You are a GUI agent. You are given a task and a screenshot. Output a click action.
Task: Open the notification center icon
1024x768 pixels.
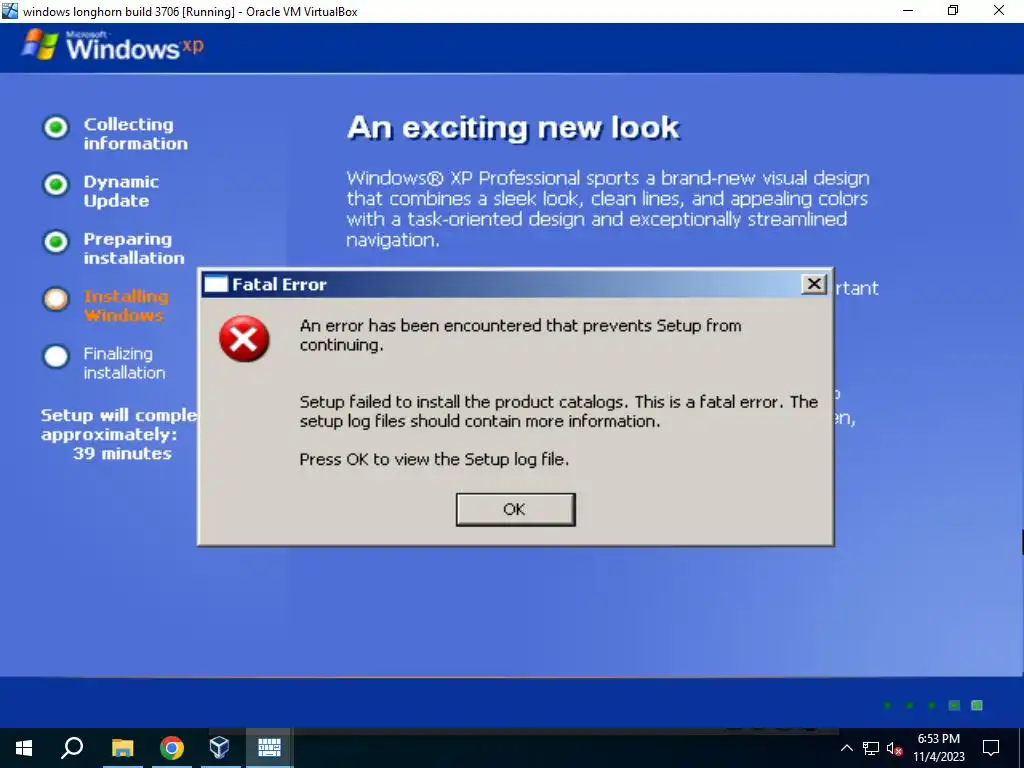pyautogui.click(x=991, y=748)
